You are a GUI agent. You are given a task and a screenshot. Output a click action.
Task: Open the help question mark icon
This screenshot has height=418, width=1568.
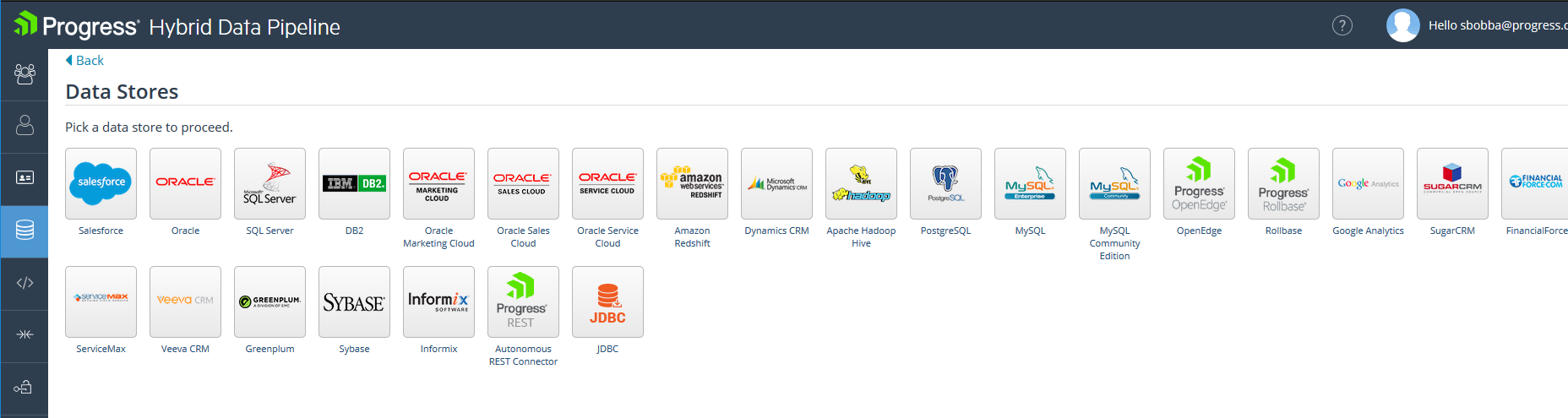1342,25
